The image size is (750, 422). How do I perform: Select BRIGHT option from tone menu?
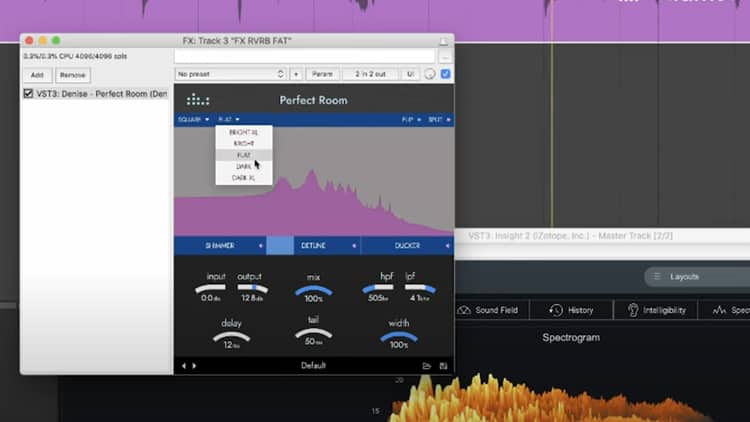(244, 144)
